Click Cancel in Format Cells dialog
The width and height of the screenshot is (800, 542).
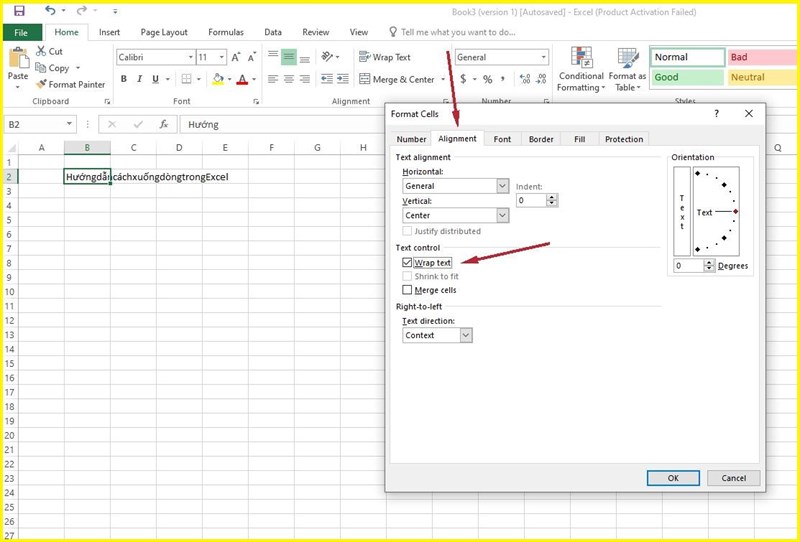(x=733, y=478)
